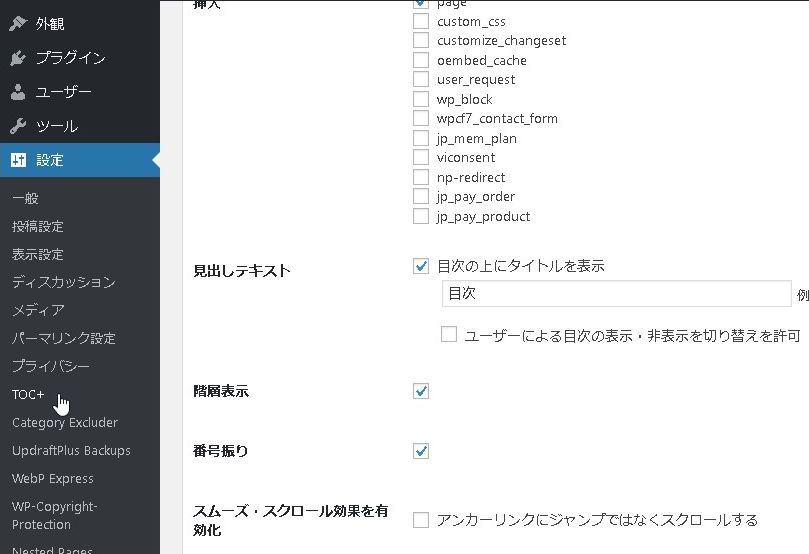Toggle the 番号振り checkbox
Viewport: 809px width, 554px height.
coord(421,451)
